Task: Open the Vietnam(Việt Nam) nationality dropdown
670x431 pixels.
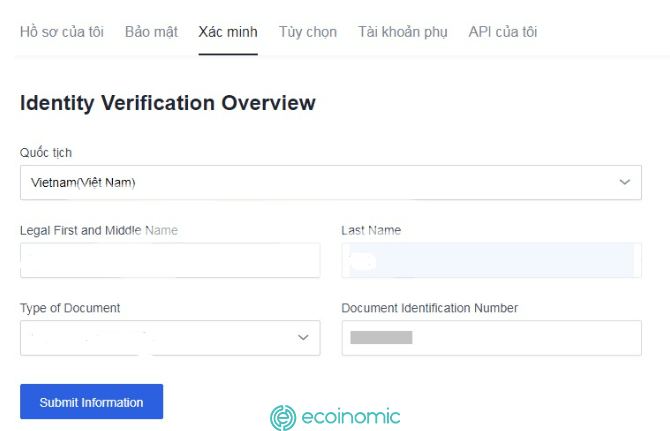Action: click(331, 182)
